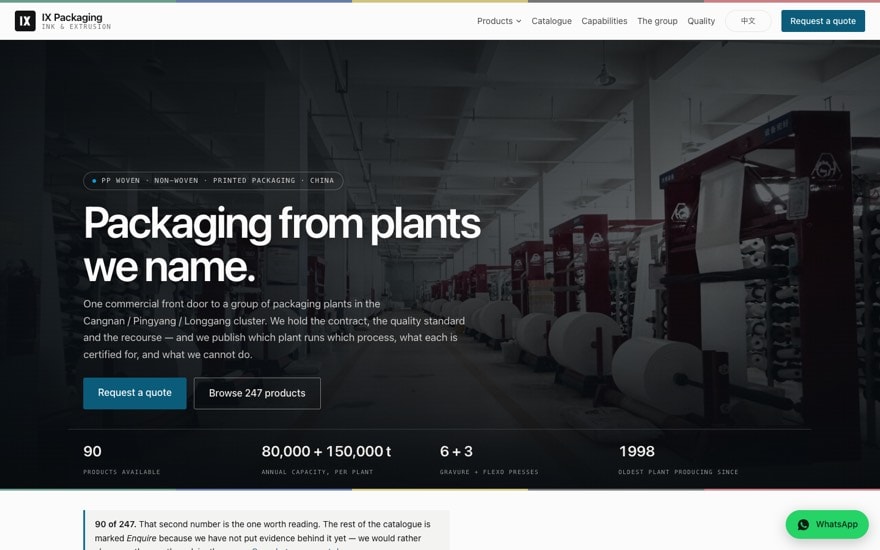Click header Request a quote button
This screenshot has width=880, height=550.
click(x=823, y=21)
